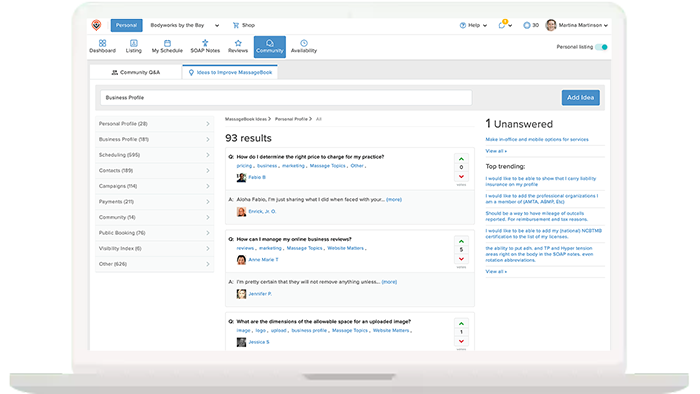Click the Add Idea button
The image size is (700, 394).
click(580, 98)
